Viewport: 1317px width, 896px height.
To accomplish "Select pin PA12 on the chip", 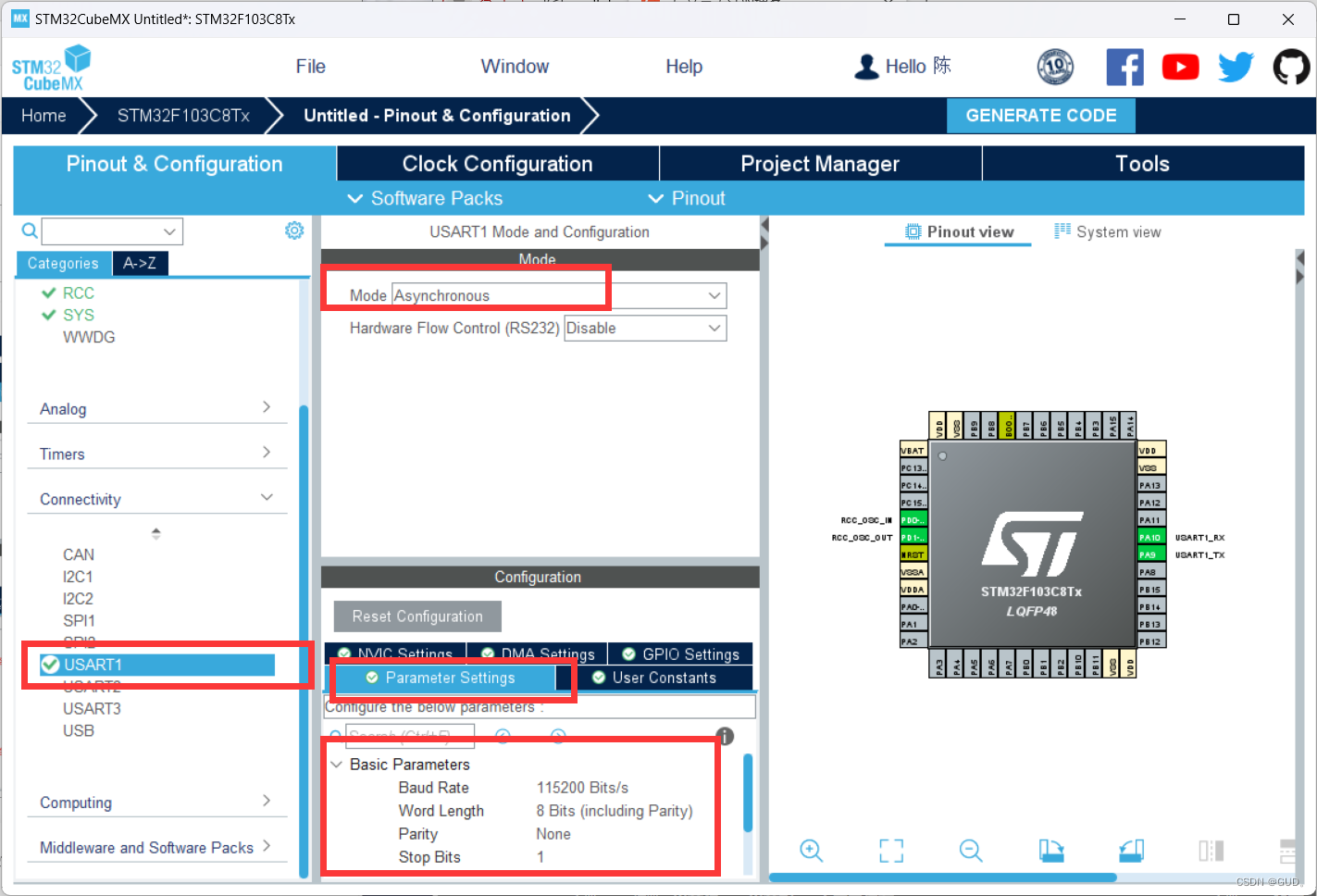I will pyautogui.click(x=1150, y=503).
